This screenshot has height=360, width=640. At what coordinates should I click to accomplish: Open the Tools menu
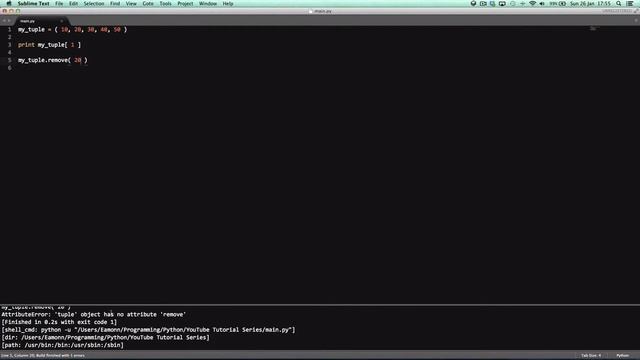tap(165, 4)
